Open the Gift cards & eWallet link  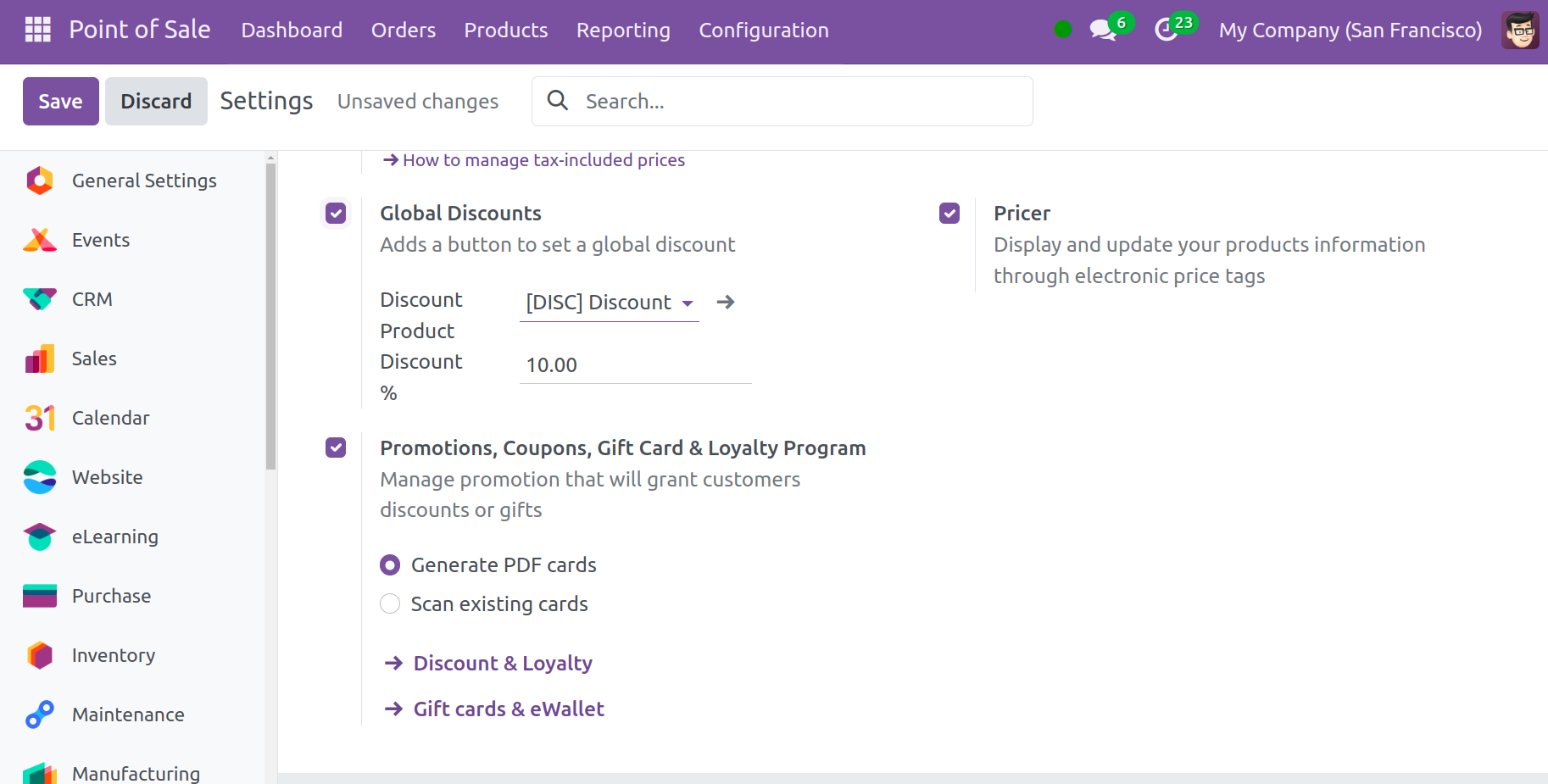point(508,709)
